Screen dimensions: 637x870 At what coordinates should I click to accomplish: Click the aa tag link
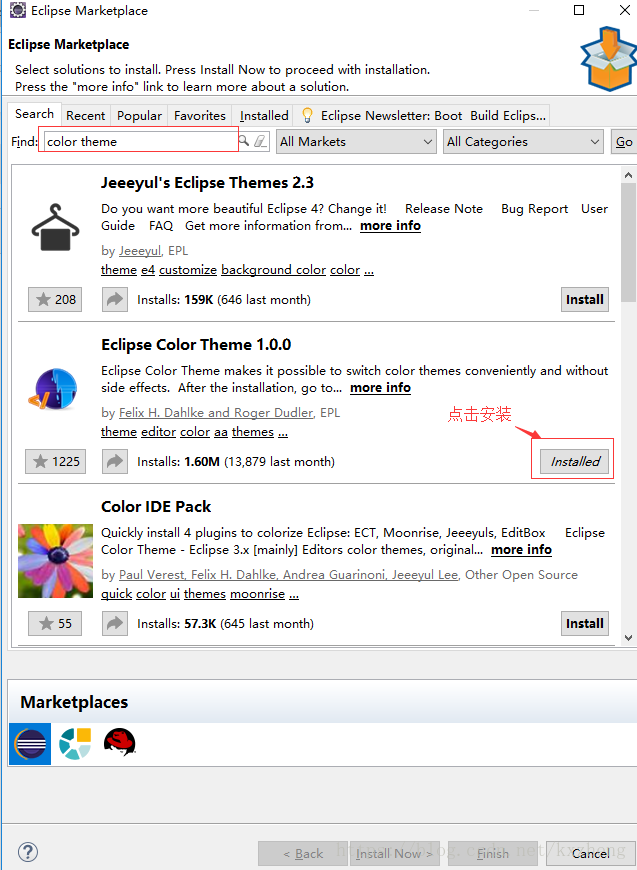click(221, 432)
